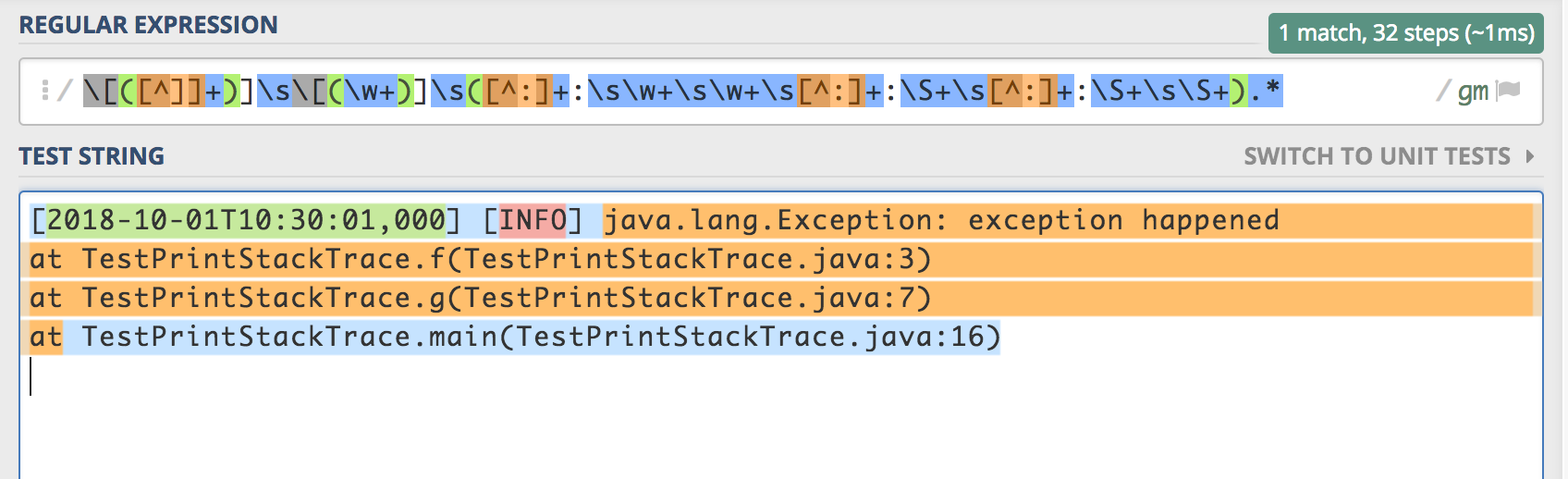Open the regex flags menu icon
1568x479 pixels.
[1509, 90]
